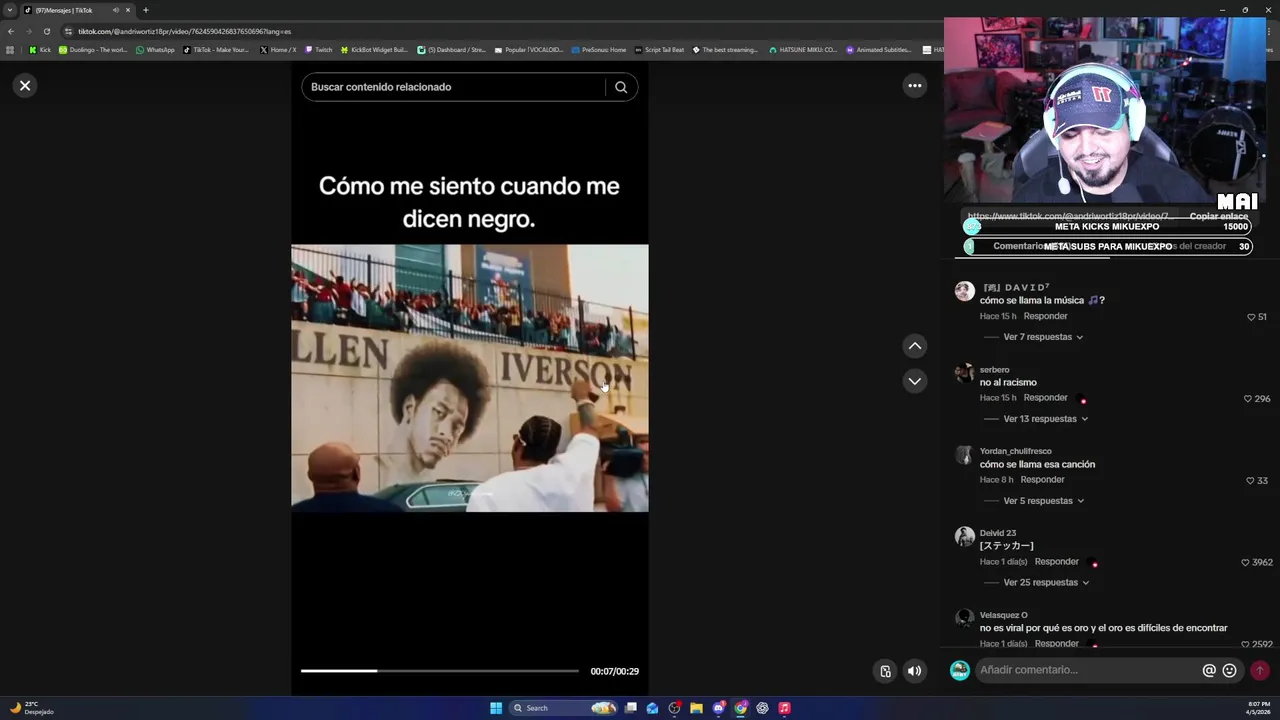This screenshot has width=1280, height=720.
Task: Open the taskbar clock and date
Action: click(x=1259, y=708)
